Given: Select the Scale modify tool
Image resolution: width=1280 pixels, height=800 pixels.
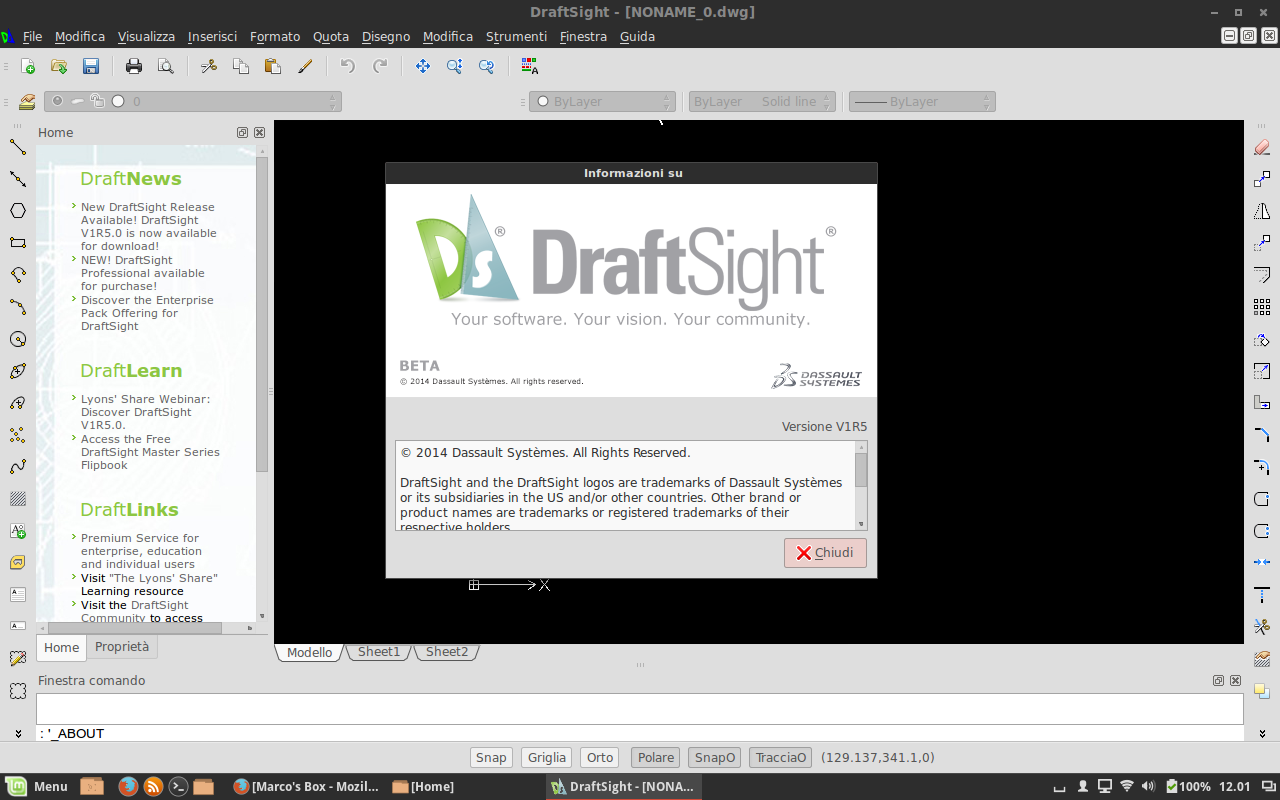Looking at the screenshot, I should pos(1262,371).
